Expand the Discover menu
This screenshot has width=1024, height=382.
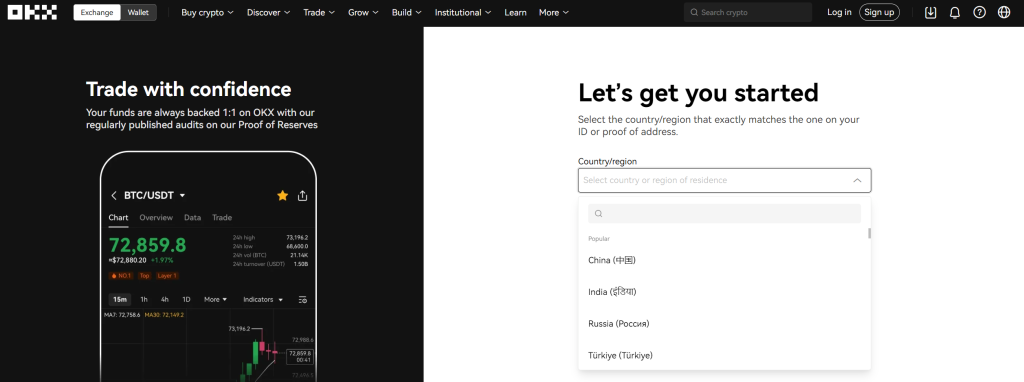pos(268,12)
